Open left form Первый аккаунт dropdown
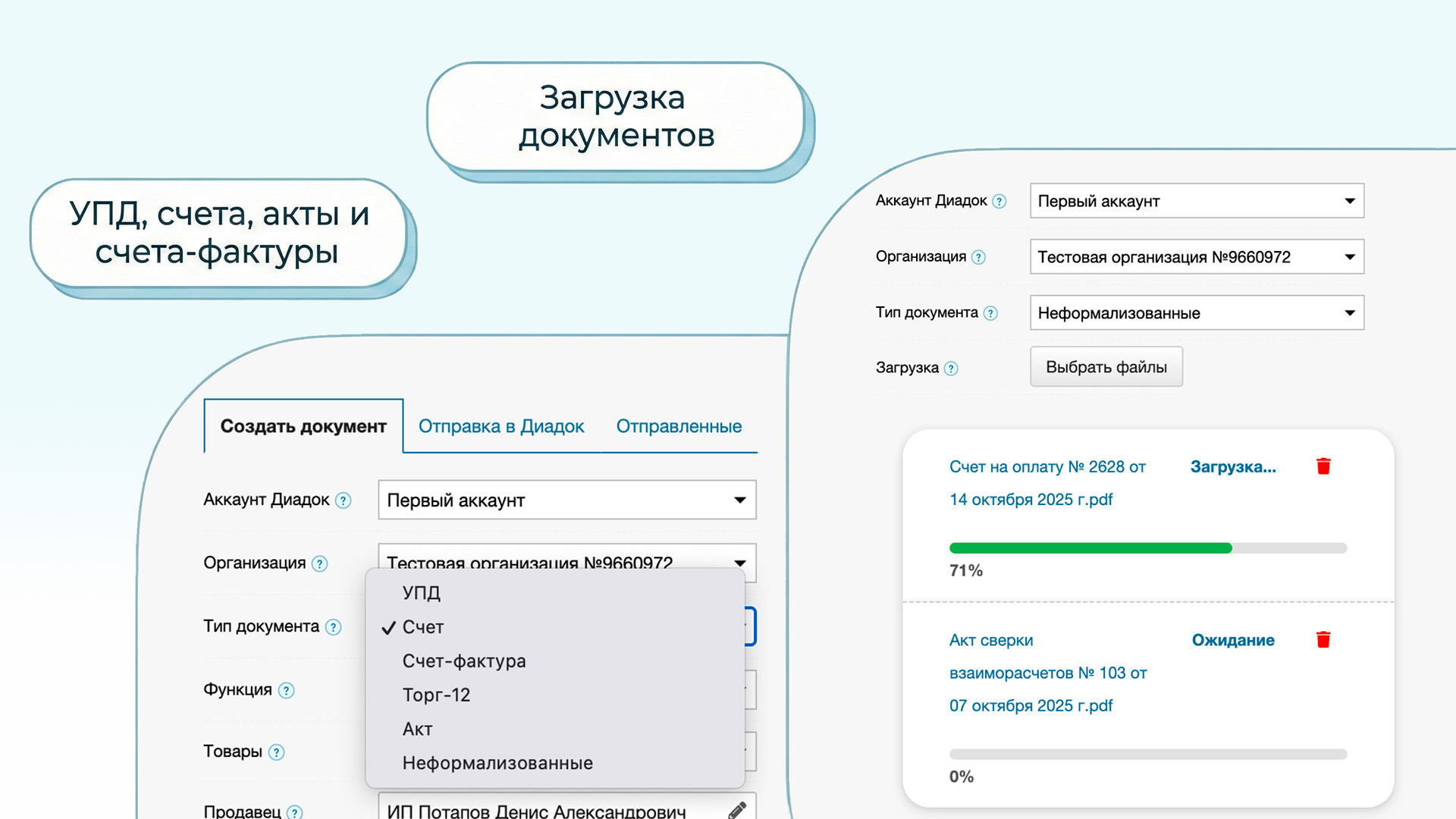The image size is (1456, 819). tap(566, 500)
